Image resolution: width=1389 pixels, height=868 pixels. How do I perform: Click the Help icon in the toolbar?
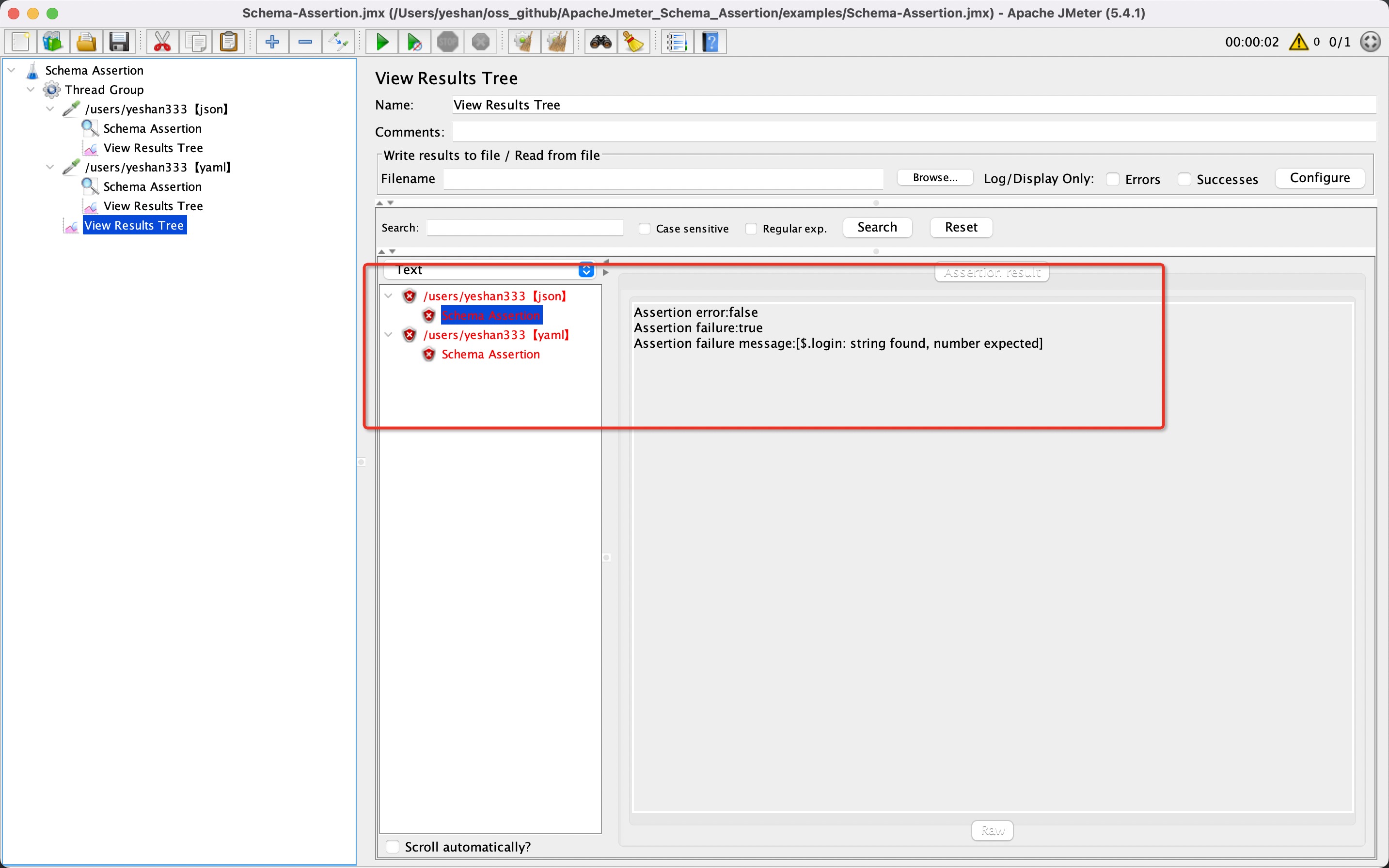(x=710, y=41)
